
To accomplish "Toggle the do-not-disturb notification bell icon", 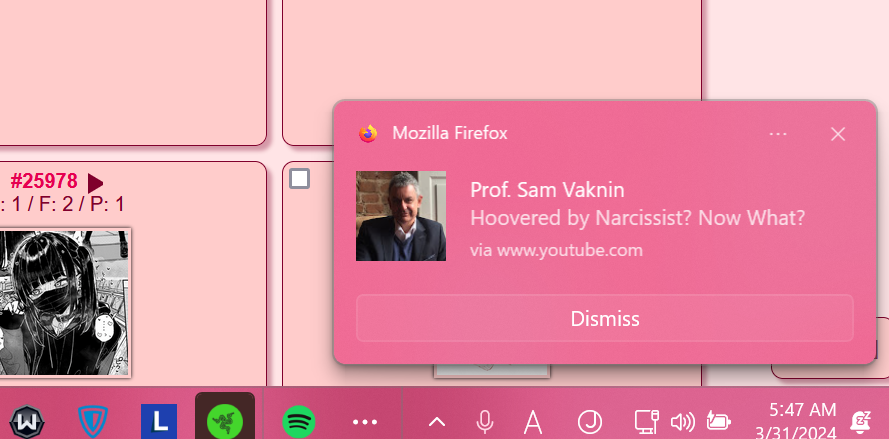I will pos(861,421).
